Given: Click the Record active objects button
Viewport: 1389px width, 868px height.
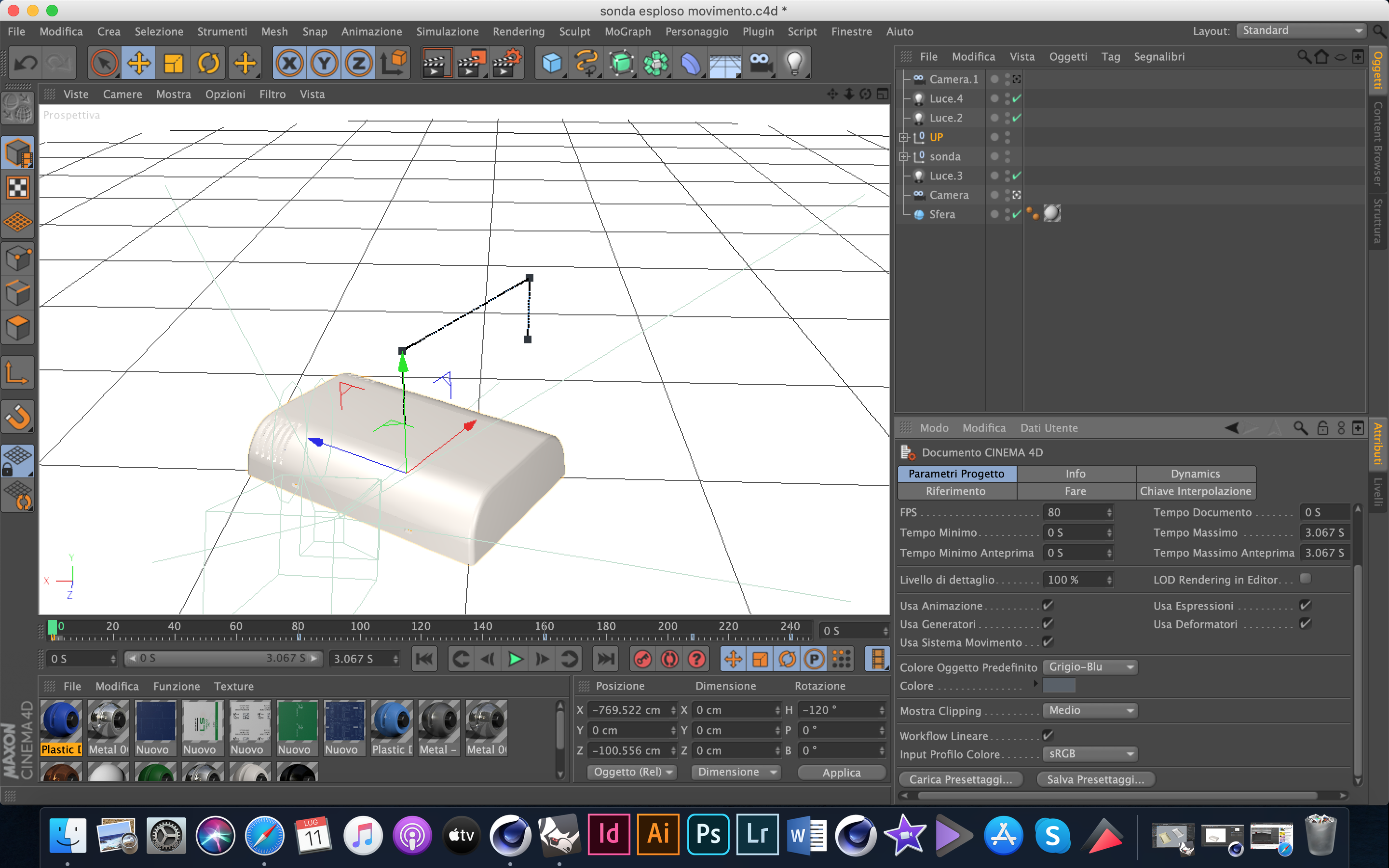Looking at the screenshot, I should point(642,659).
